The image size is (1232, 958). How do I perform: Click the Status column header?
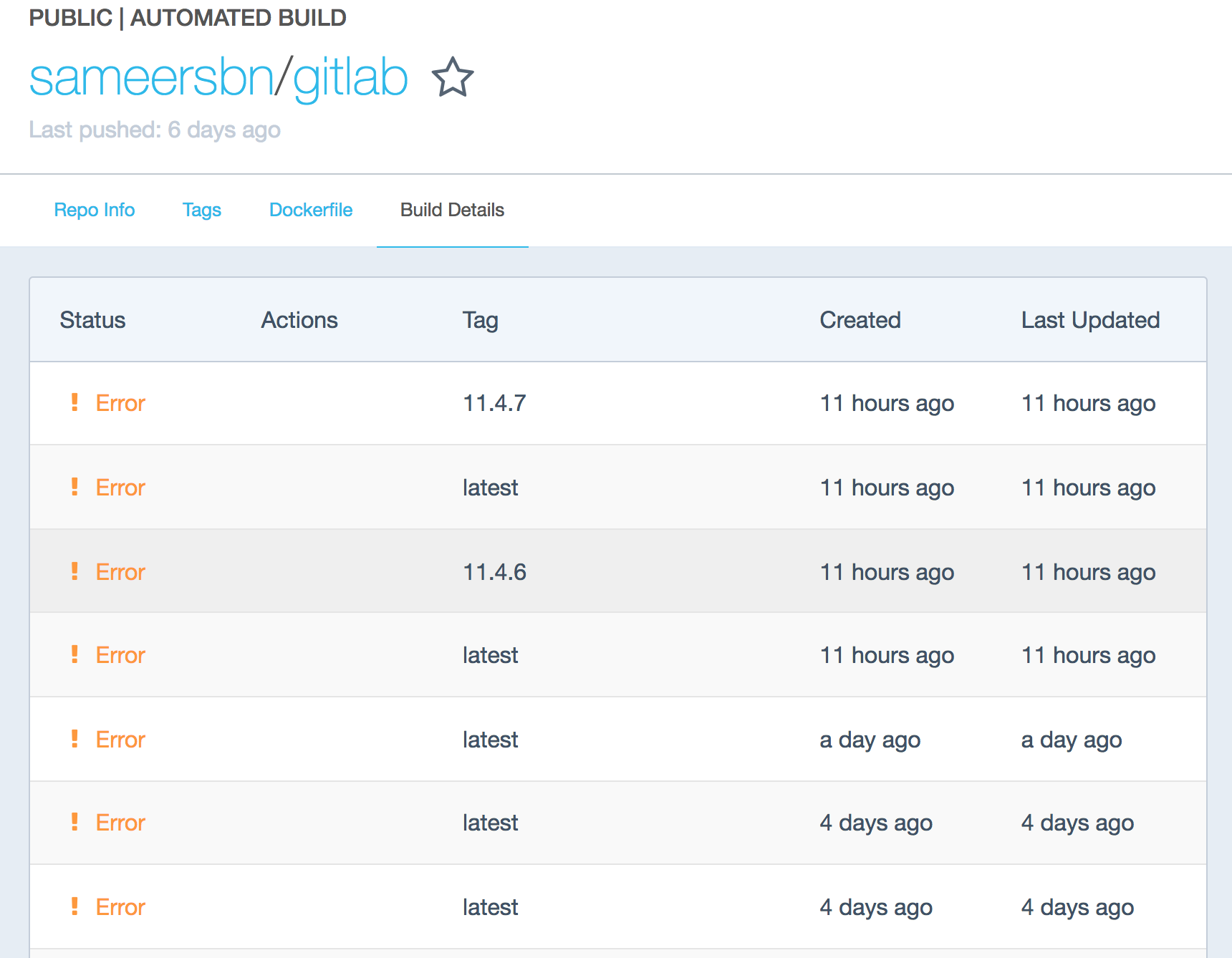(x=93, y=320)
